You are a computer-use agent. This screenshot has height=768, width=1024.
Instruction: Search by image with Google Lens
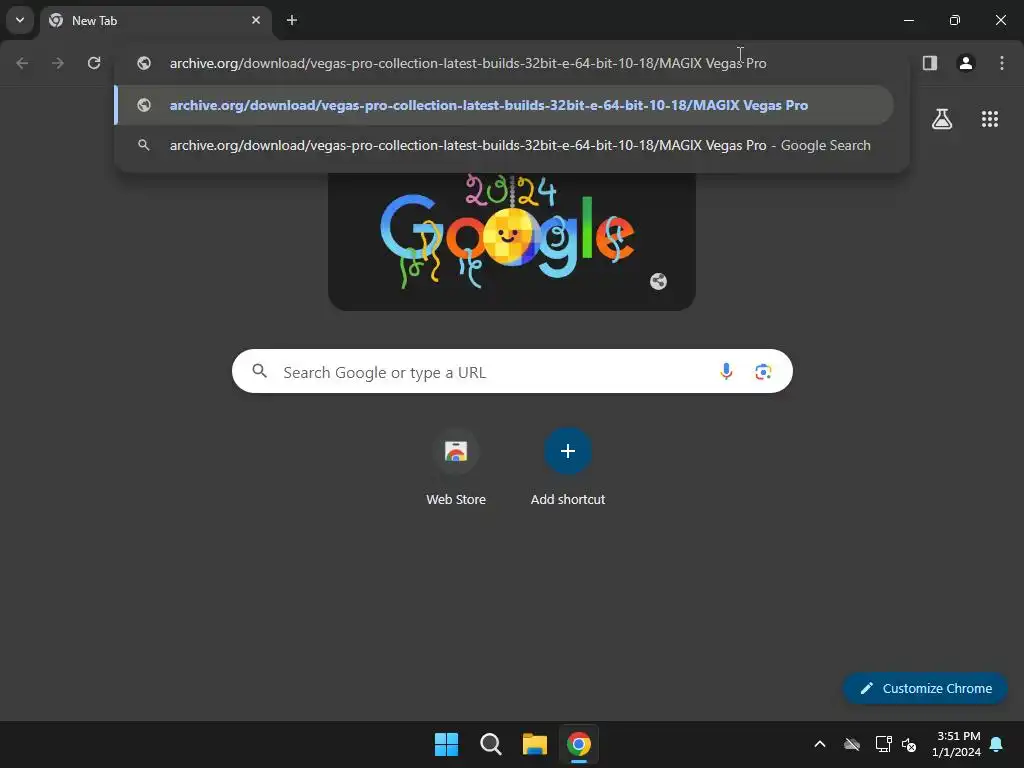click(x=763, y=372)
